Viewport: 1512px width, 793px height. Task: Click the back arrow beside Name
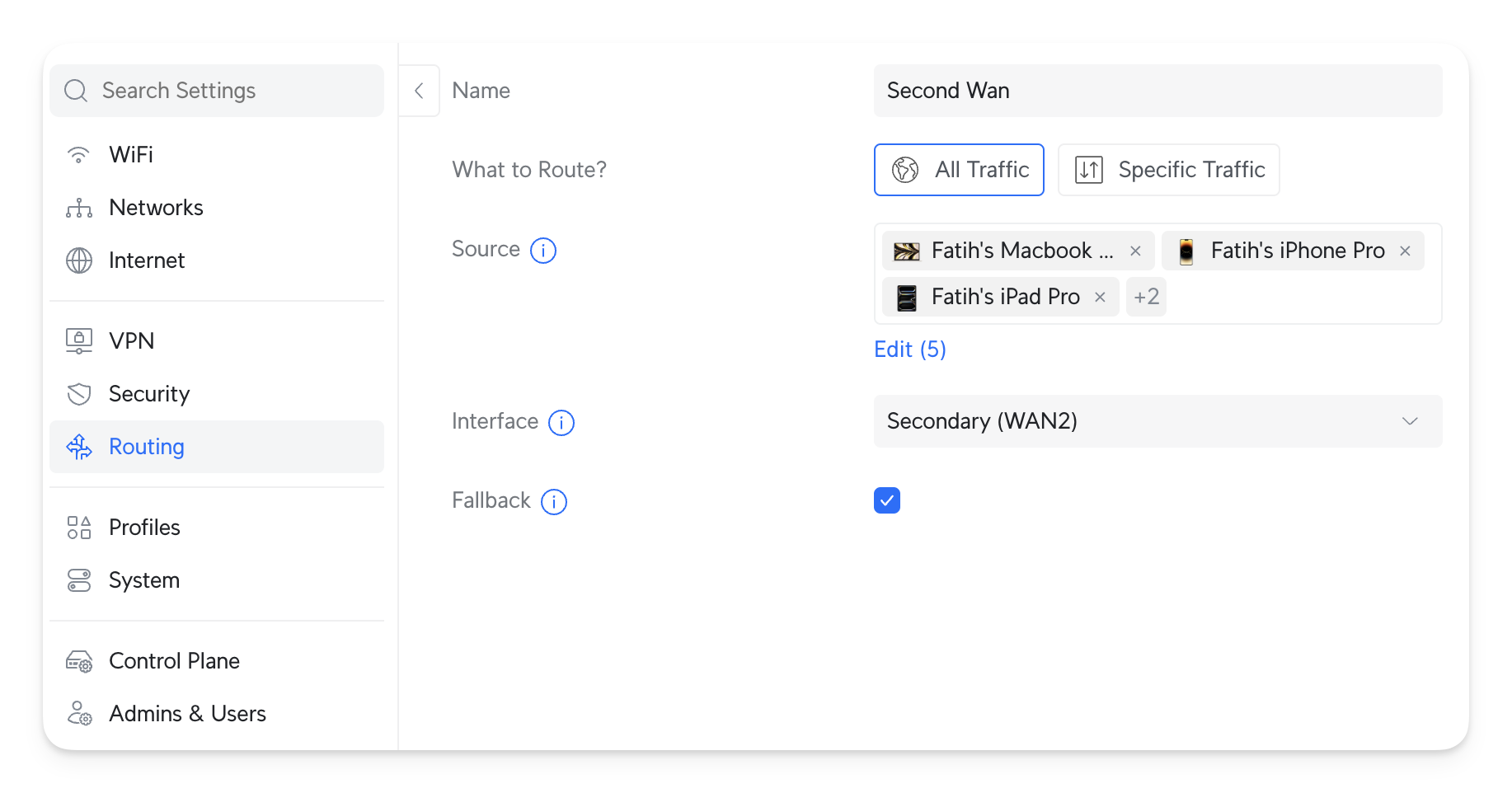pos(419,91)
